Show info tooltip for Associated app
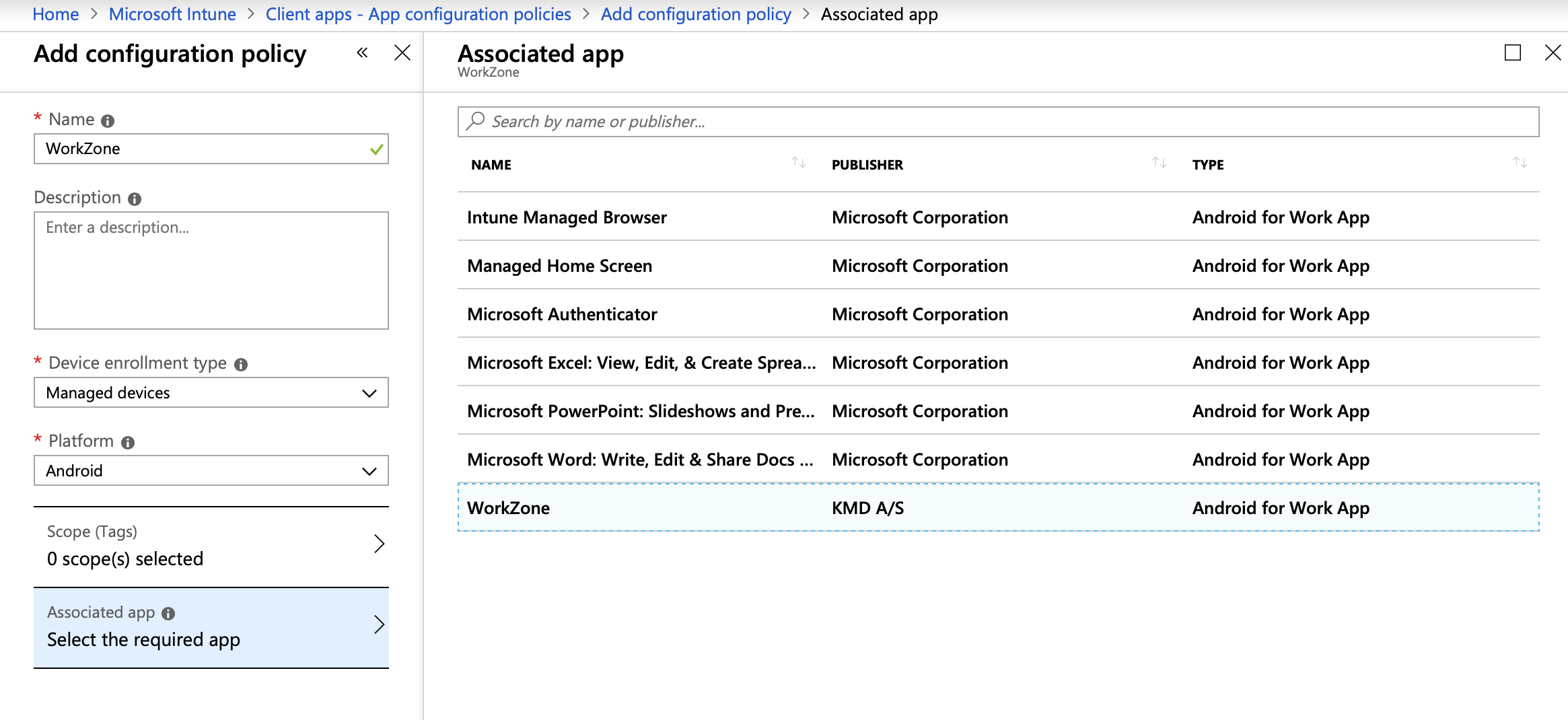Image resolution: width=1568 pixels, height=720 pixels. click(168, 613)
